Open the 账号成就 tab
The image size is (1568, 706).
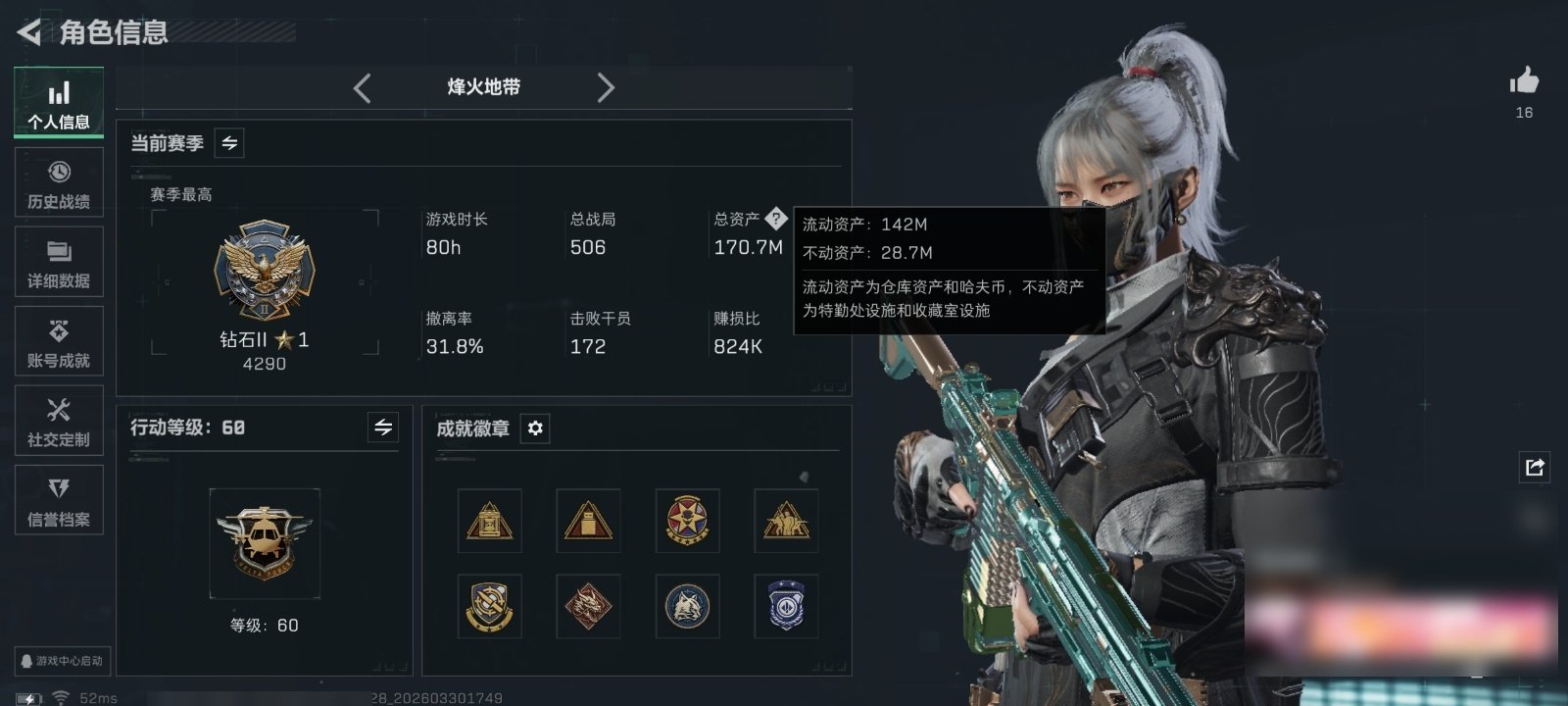59,342
